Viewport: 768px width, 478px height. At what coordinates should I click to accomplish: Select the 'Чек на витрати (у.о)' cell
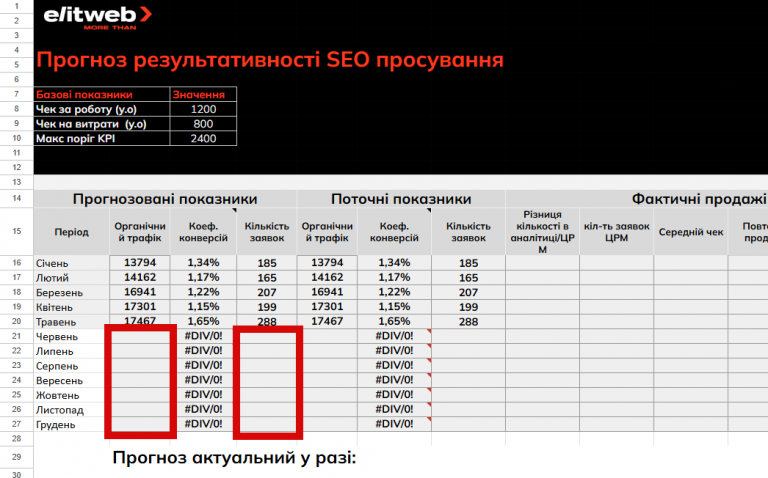(102, 123)
